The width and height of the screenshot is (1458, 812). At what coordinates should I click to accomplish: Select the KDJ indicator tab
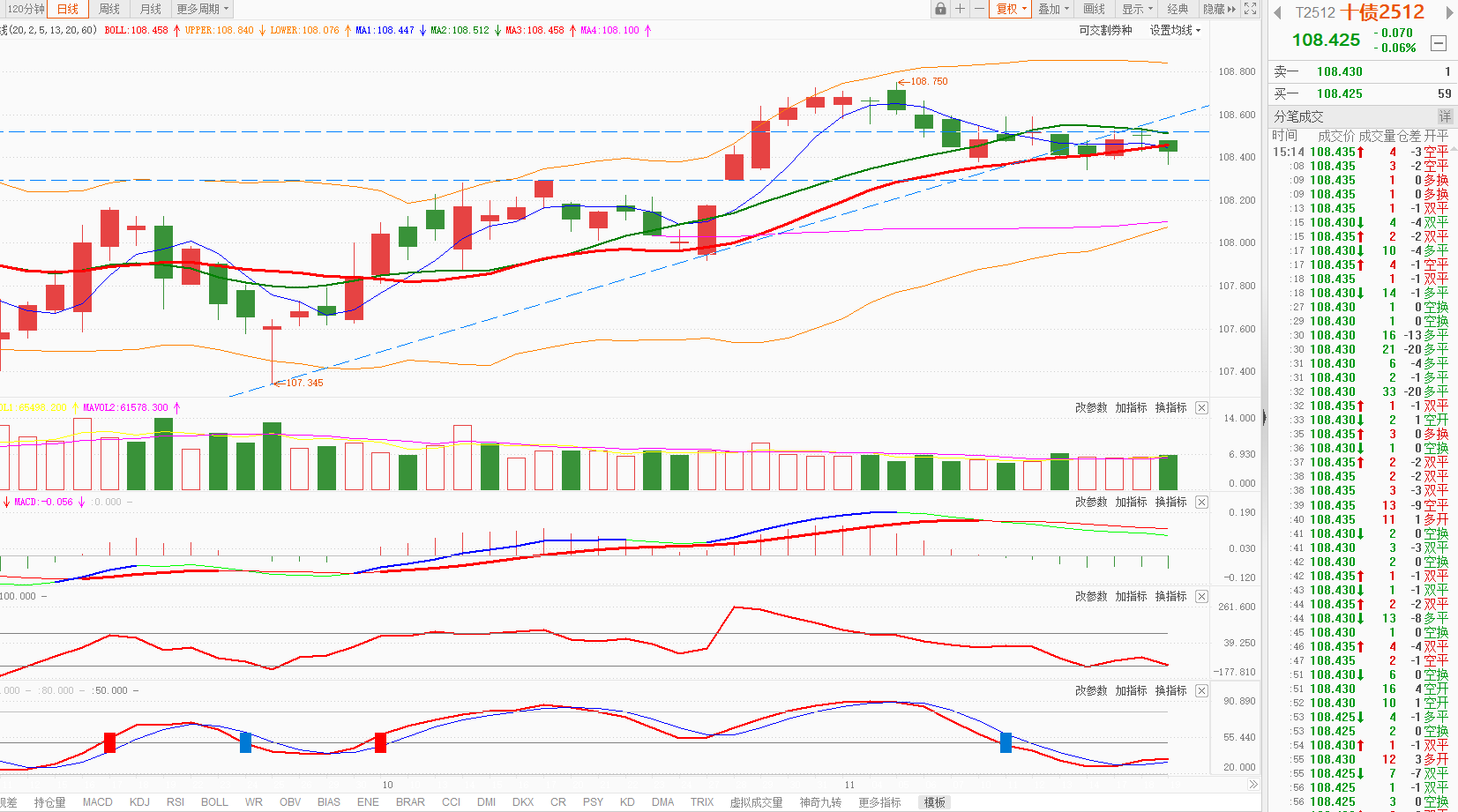click(x=139, y=802)
